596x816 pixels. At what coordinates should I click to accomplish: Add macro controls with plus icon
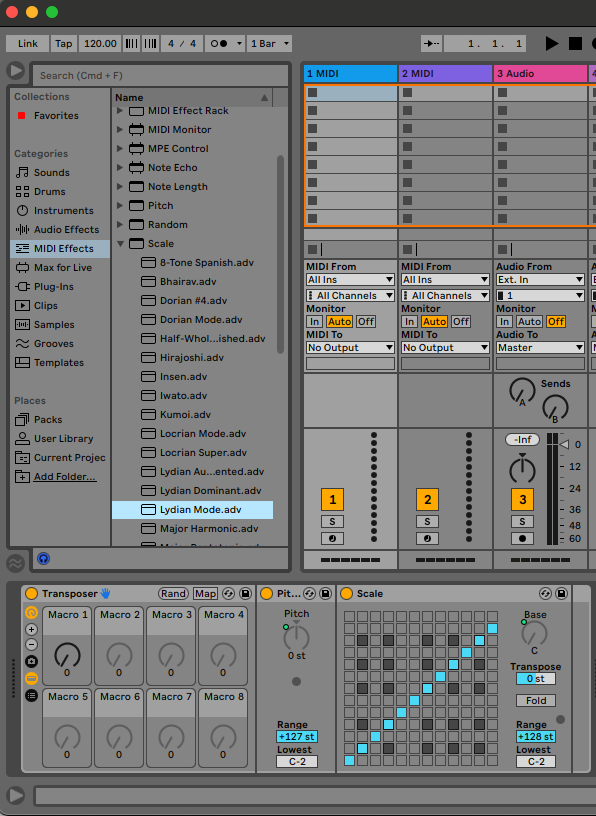click(31, 629)
